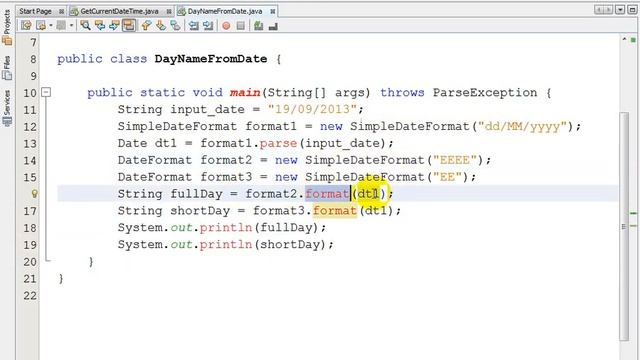Click the greyed Forward navigation icon
This screenshot has height=360, width=640.
coord(61,26)
